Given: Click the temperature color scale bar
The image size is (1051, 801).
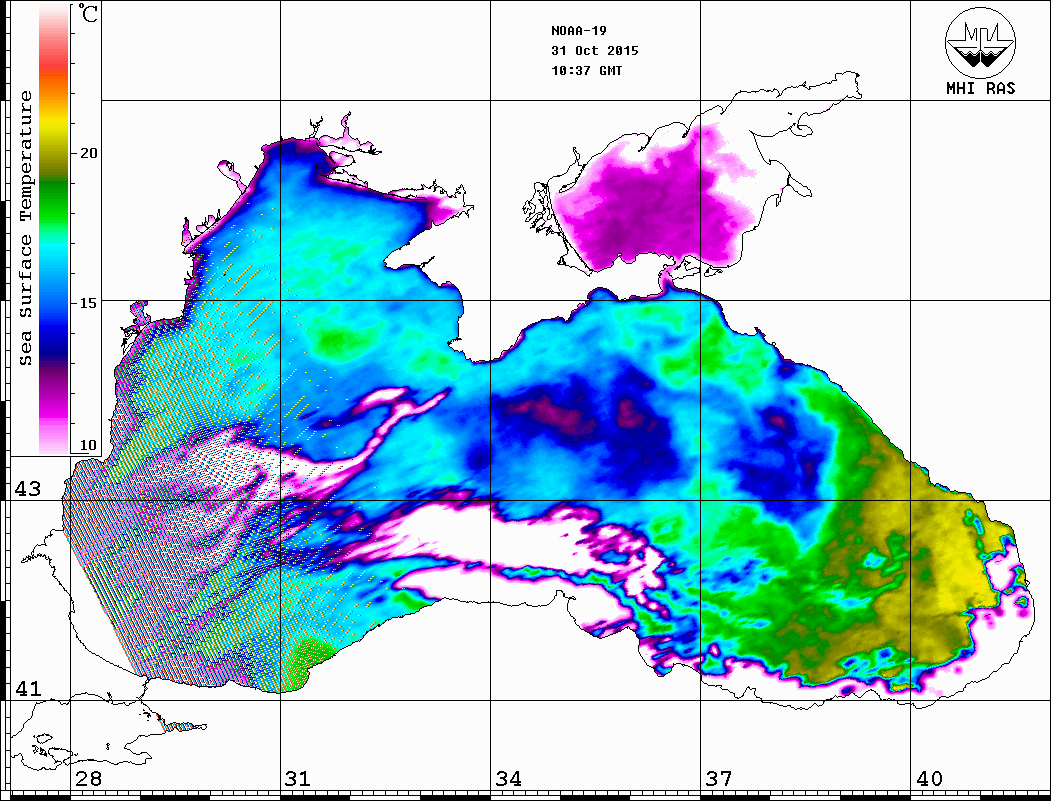Looking at the screenshot, I should click(54, 229).
